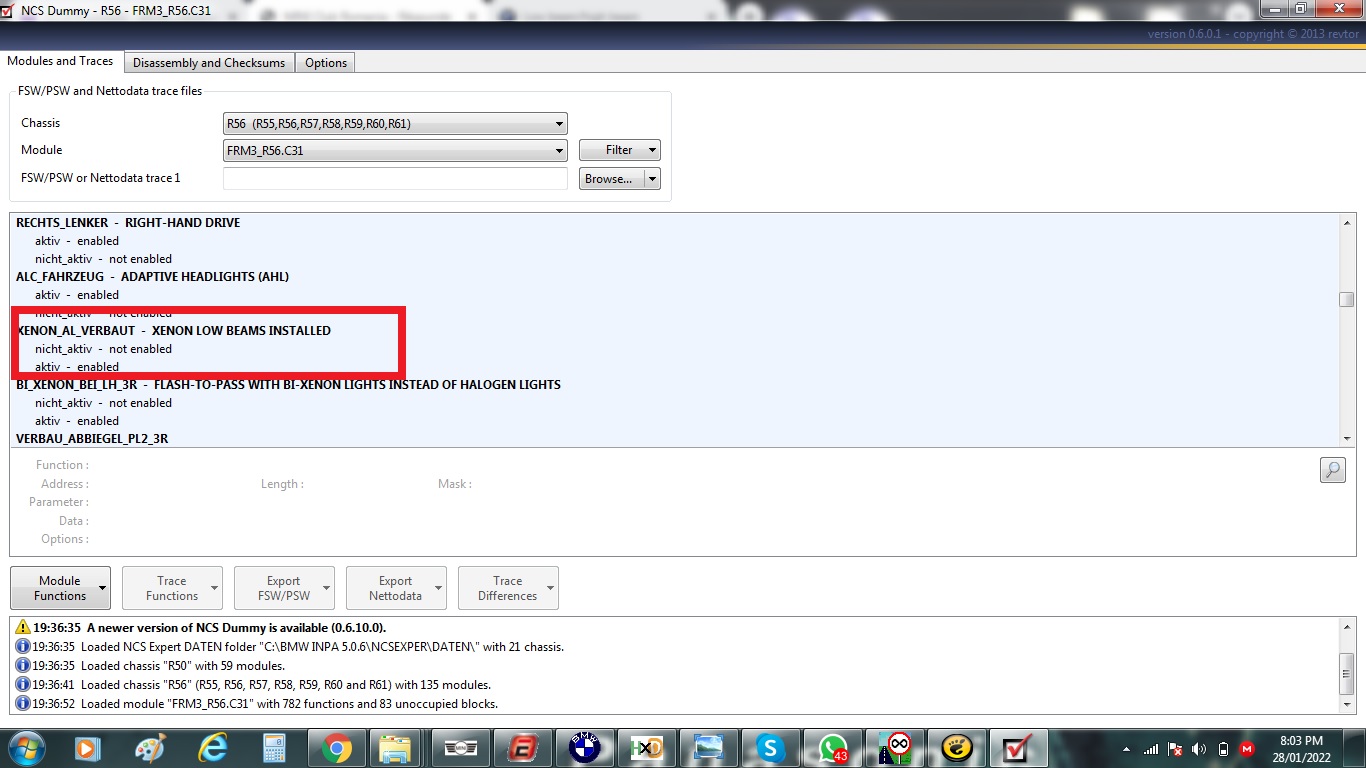Click the volume speaker icon in system tray
Screen dimensions: 1366x768
click(1198, 749)
